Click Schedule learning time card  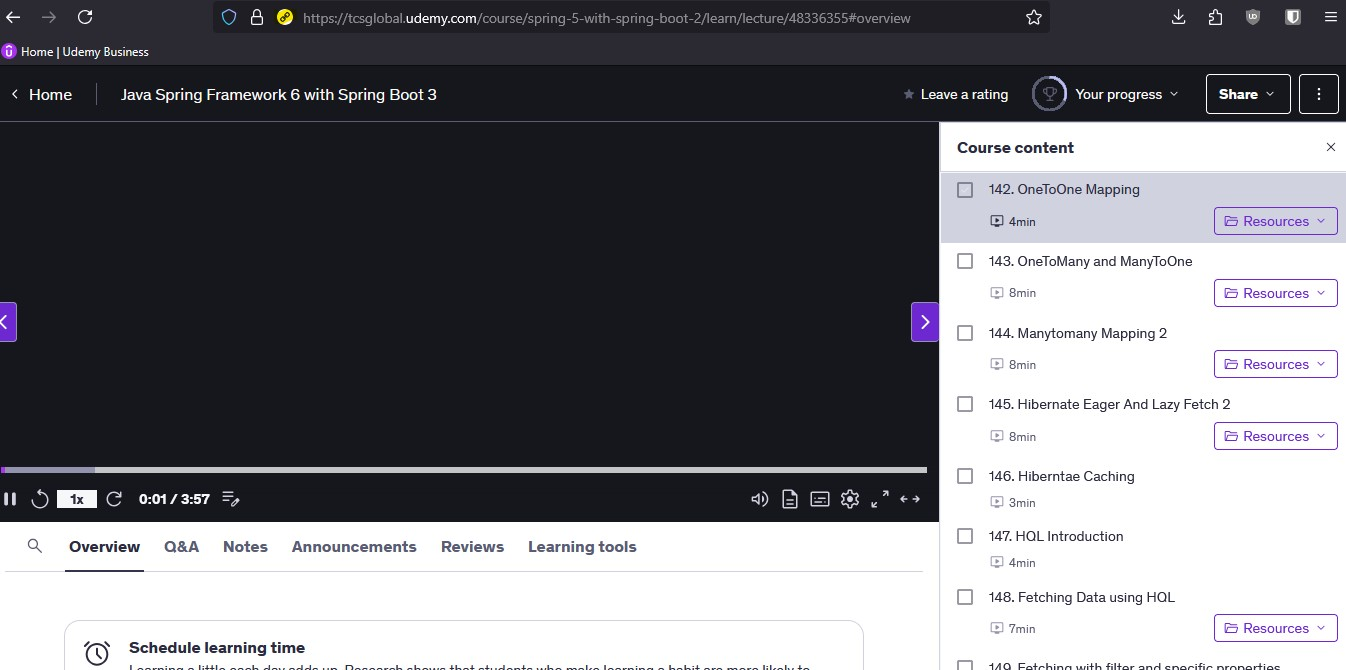coord(464,646)
